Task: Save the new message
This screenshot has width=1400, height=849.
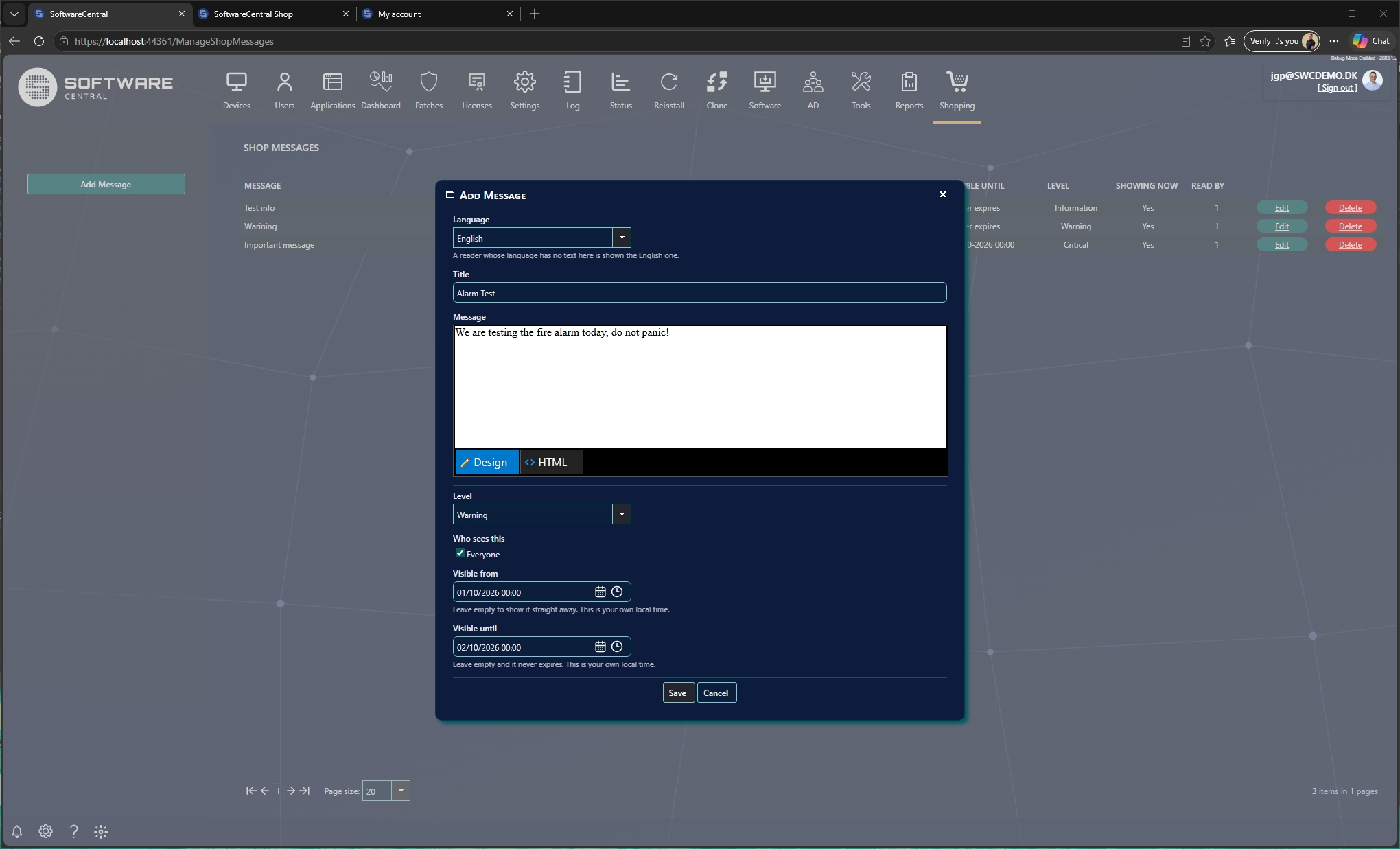Action: pyautogui.click(x=677, y=693)
